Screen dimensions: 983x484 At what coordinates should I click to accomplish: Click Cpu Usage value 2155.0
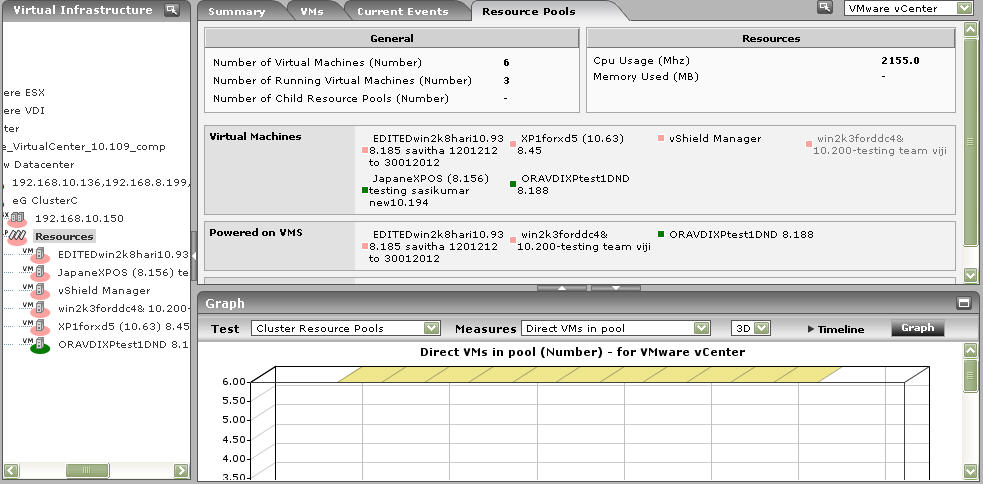click(900, 61)
